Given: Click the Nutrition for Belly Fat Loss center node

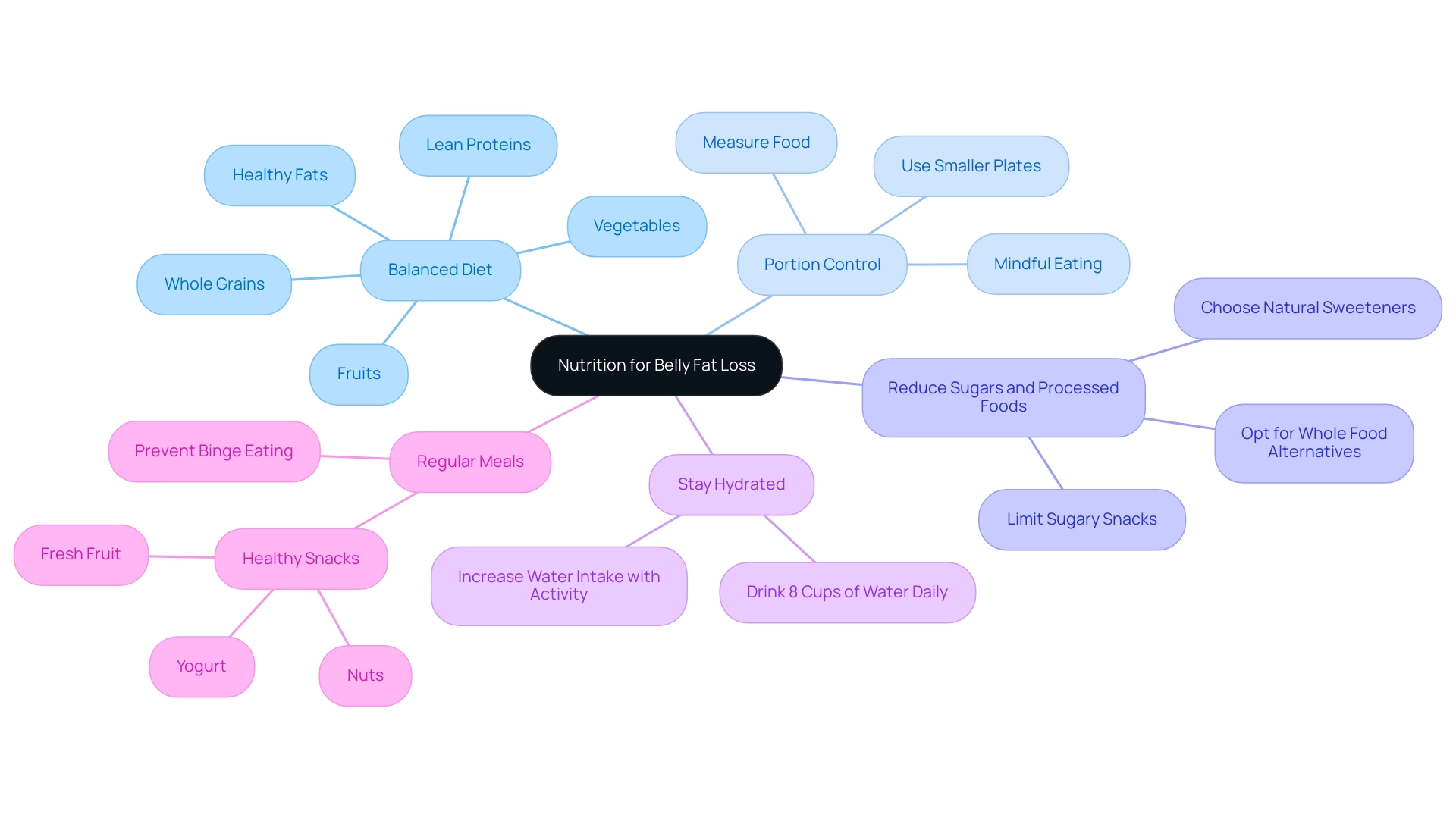Looking at the screenshot, I should (x=656, y=363).
